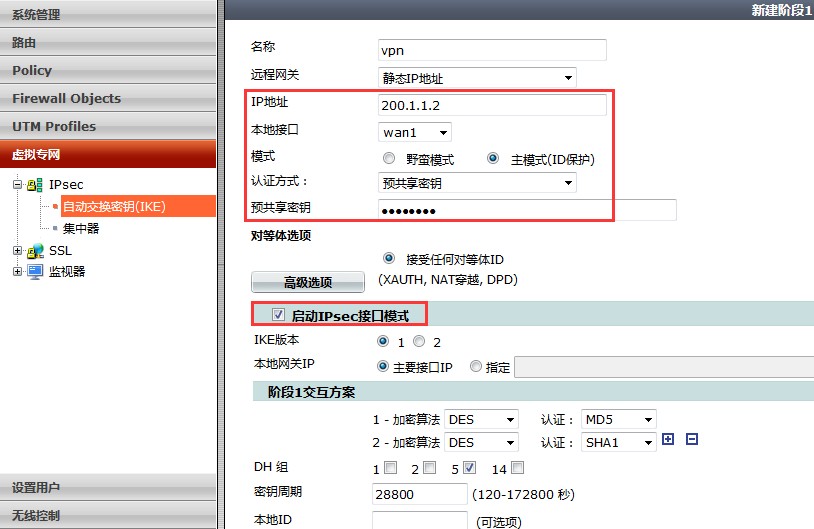
Task: Click the SSL tree node icon
Action: point(35,251)
